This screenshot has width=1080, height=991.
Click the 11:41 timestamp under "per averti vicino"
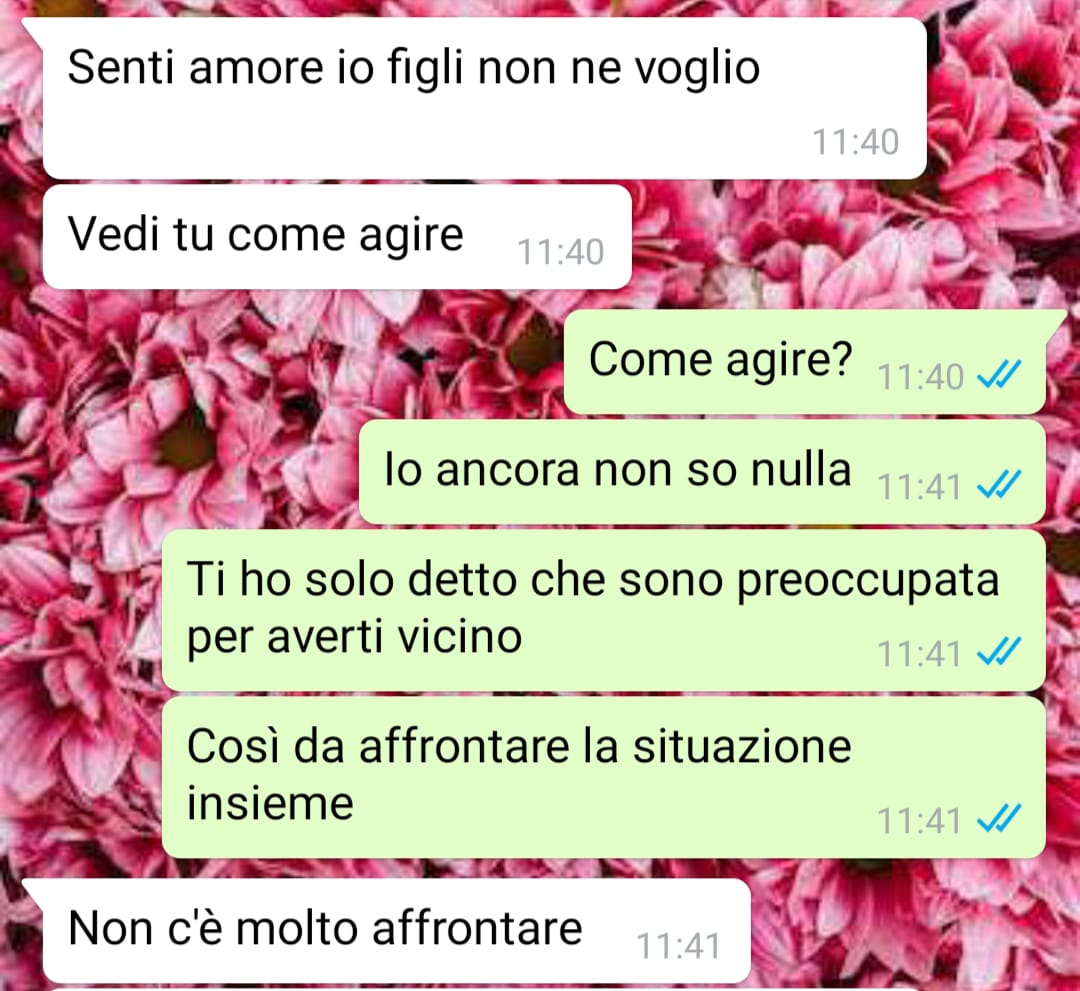[920, 654]
